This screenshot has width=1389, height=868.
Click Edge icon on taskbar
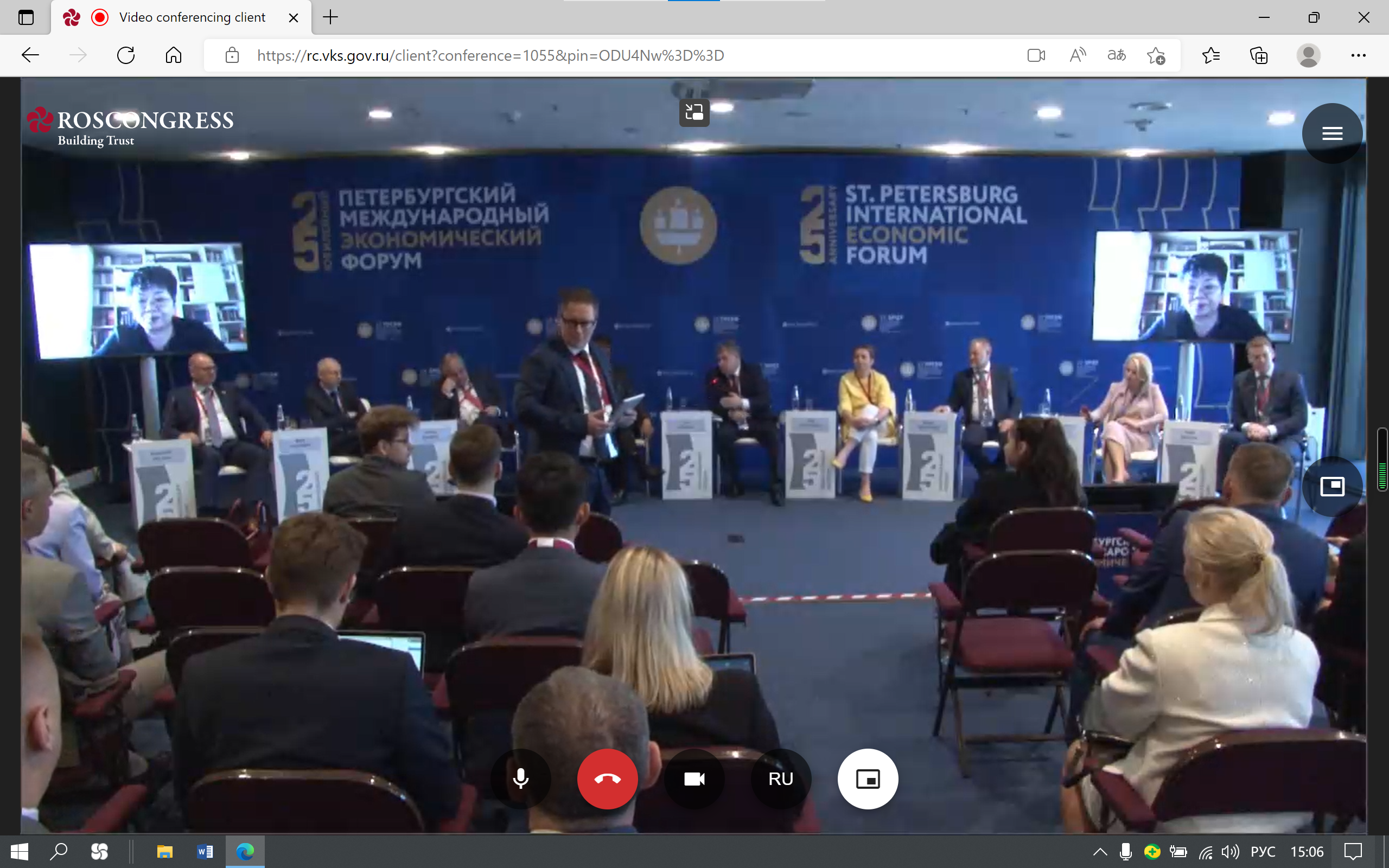[245, 851]
